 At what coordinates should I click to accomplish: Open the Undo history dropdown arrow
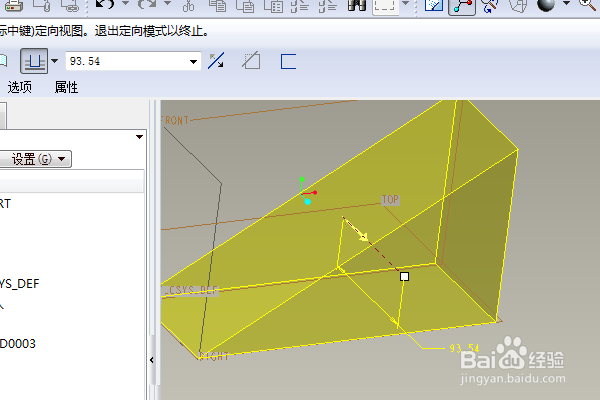126,3
